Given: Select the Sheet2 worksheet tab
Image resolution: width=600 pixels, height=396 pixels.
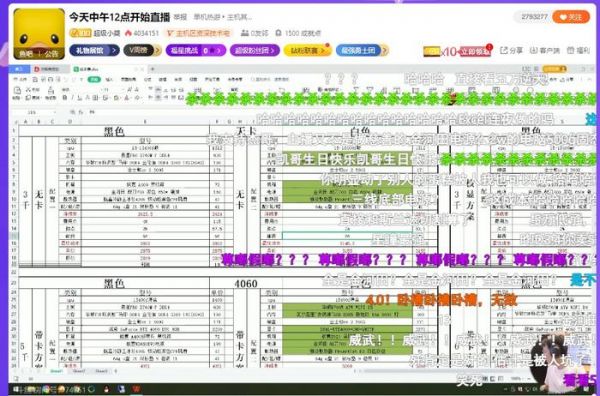Looking at the screenshot, I should (x=79, y=371).
